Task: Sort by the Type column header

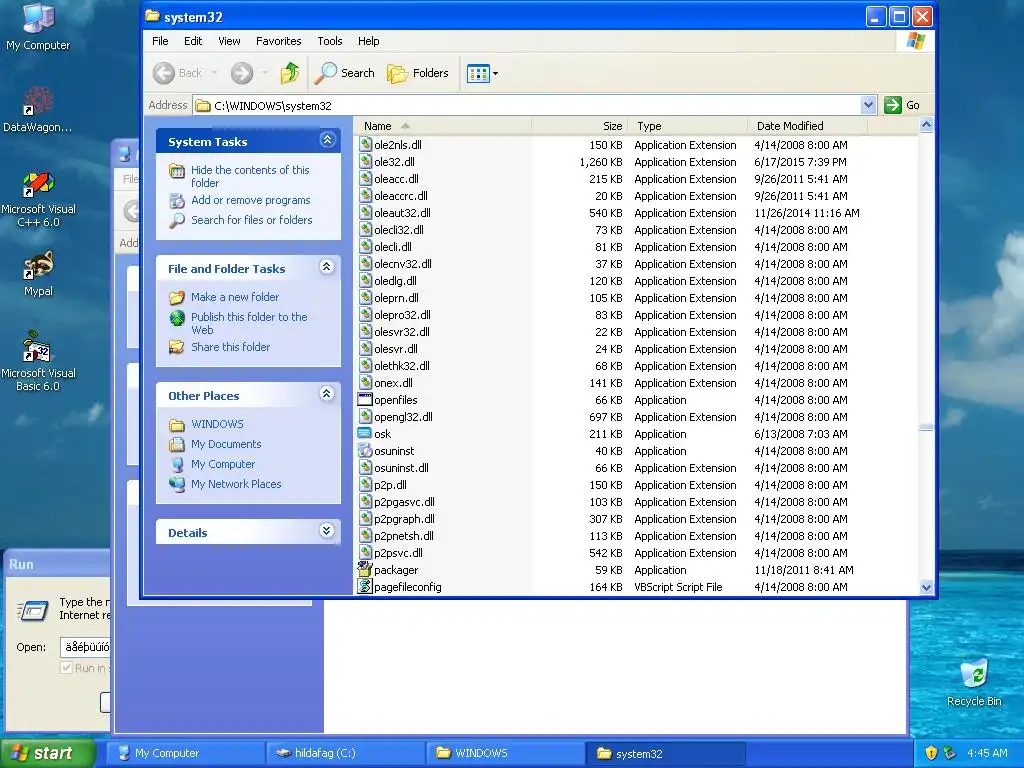Action: 687,126
